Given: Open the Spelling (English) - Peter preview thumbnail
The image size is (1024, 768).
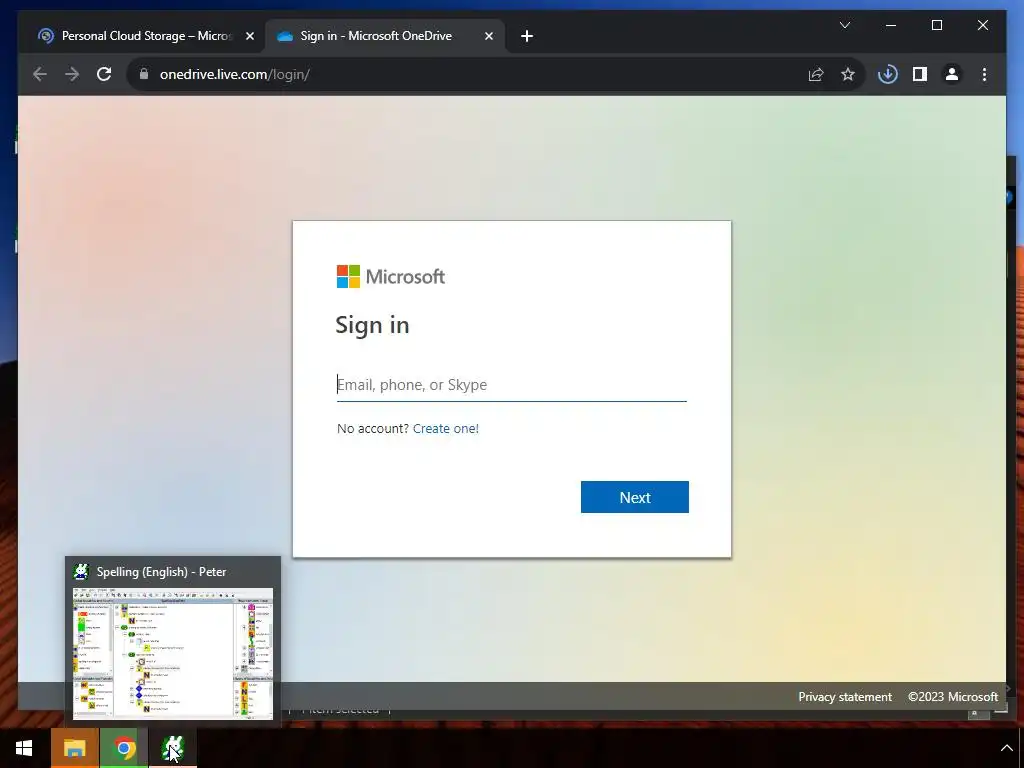Looking at the screenshot, I should [173, 653].
